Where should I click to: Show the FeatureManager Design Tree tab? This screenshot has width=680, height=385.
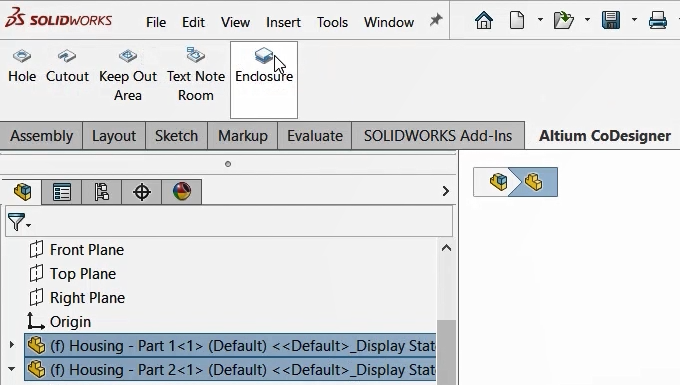22,192
